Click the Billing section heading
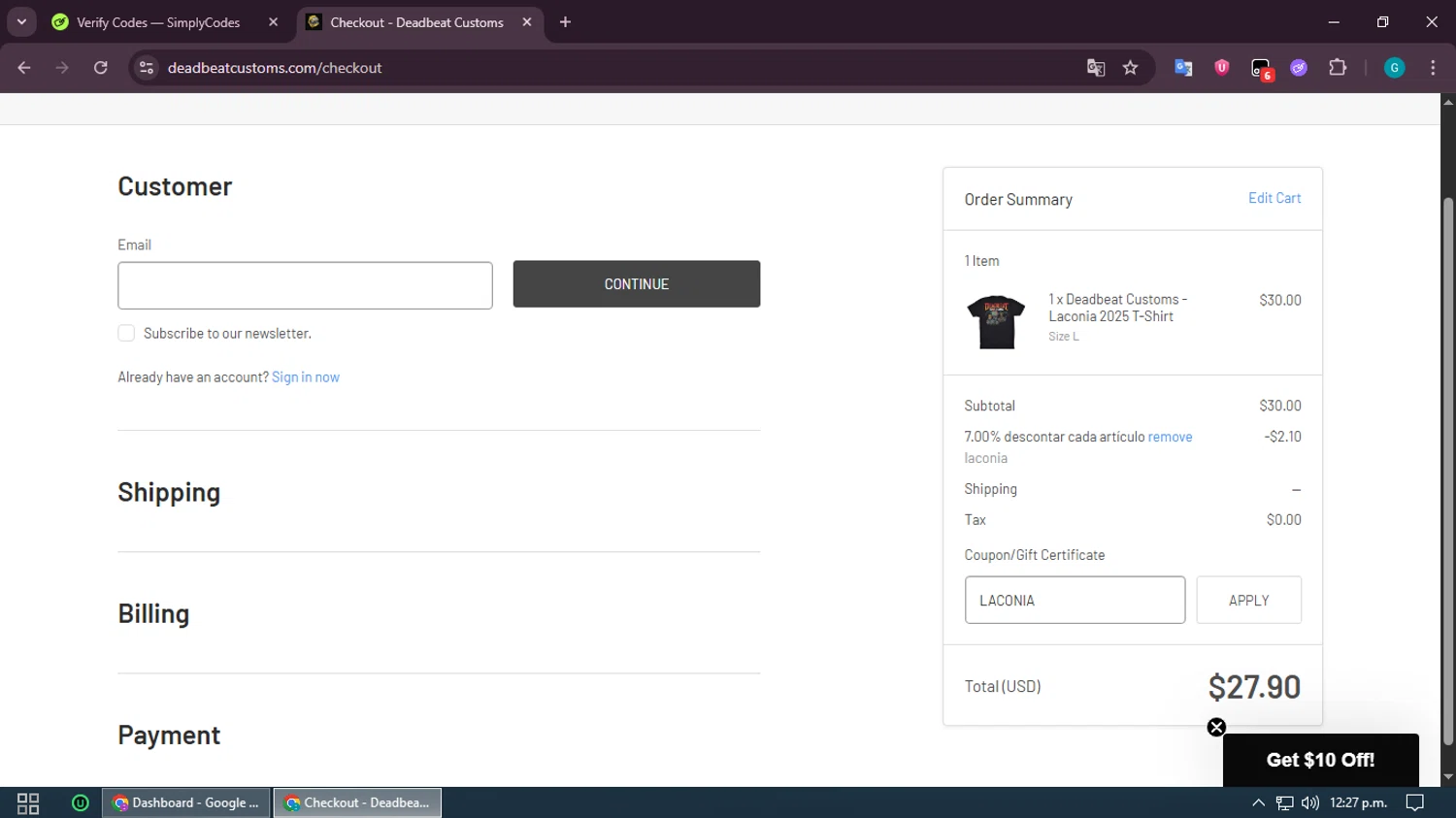The image size is (1456, 818). (153, 613)
